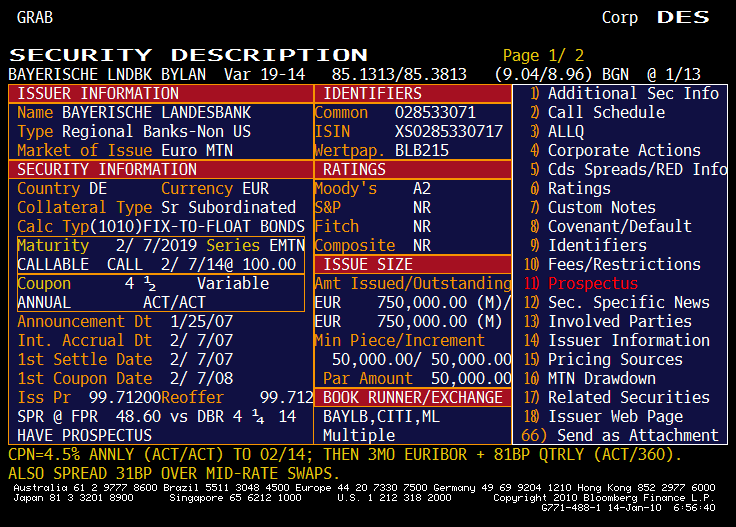Screen dimensions: 736x527
Task: Open MTN Drawdown option
Action: pos(601,378)
